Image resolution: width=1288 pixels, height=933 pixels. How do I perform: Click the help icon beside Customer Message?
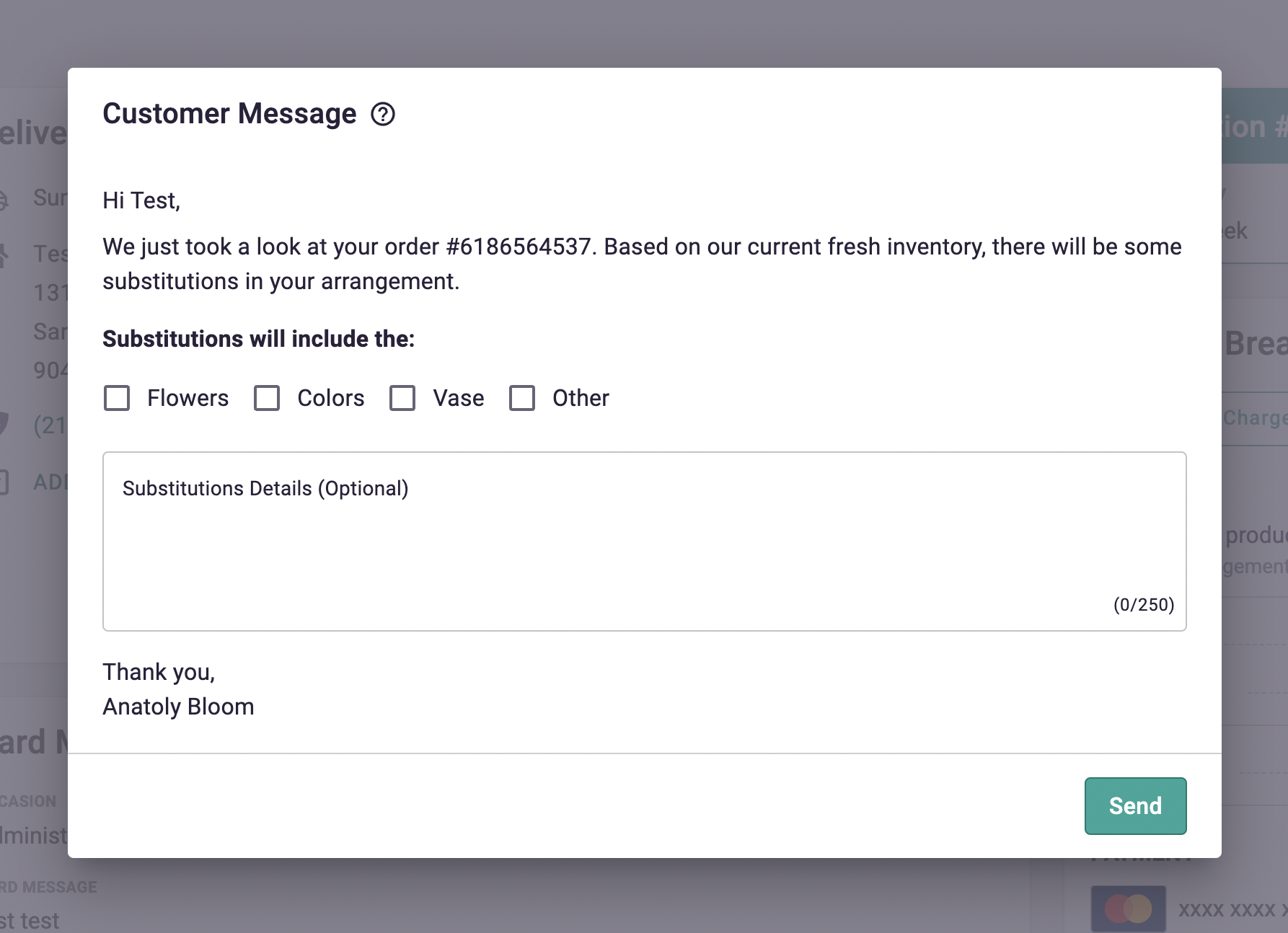(x=383, y=114)
